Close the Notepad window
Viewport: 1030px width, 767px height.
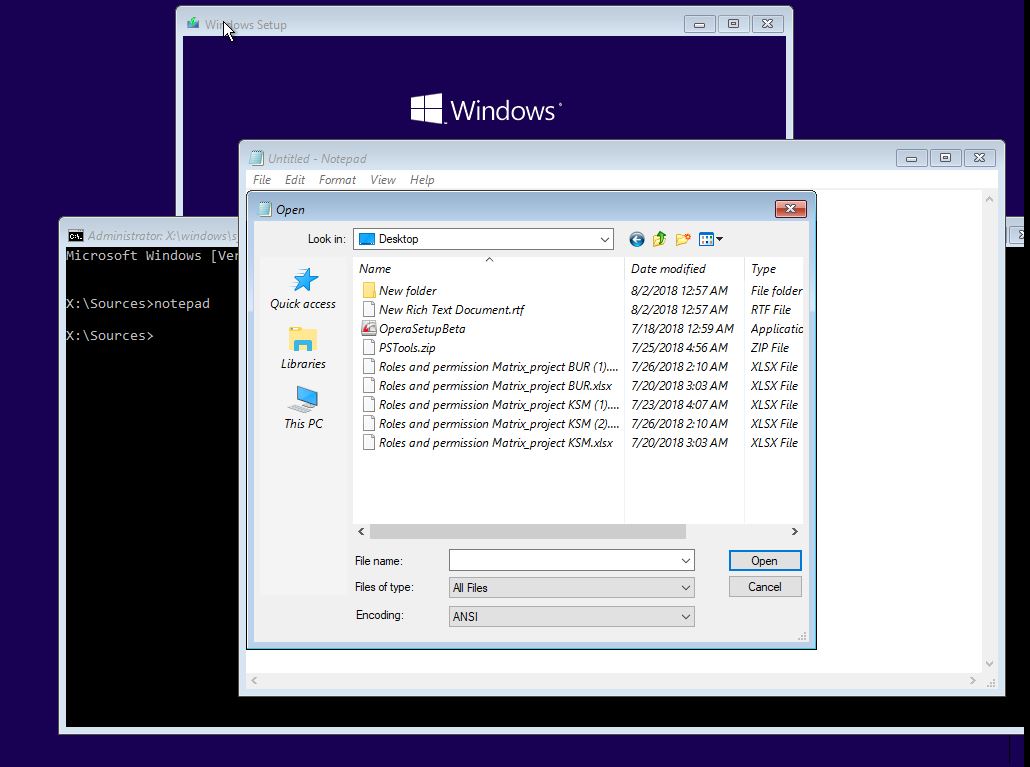(979, 158)
